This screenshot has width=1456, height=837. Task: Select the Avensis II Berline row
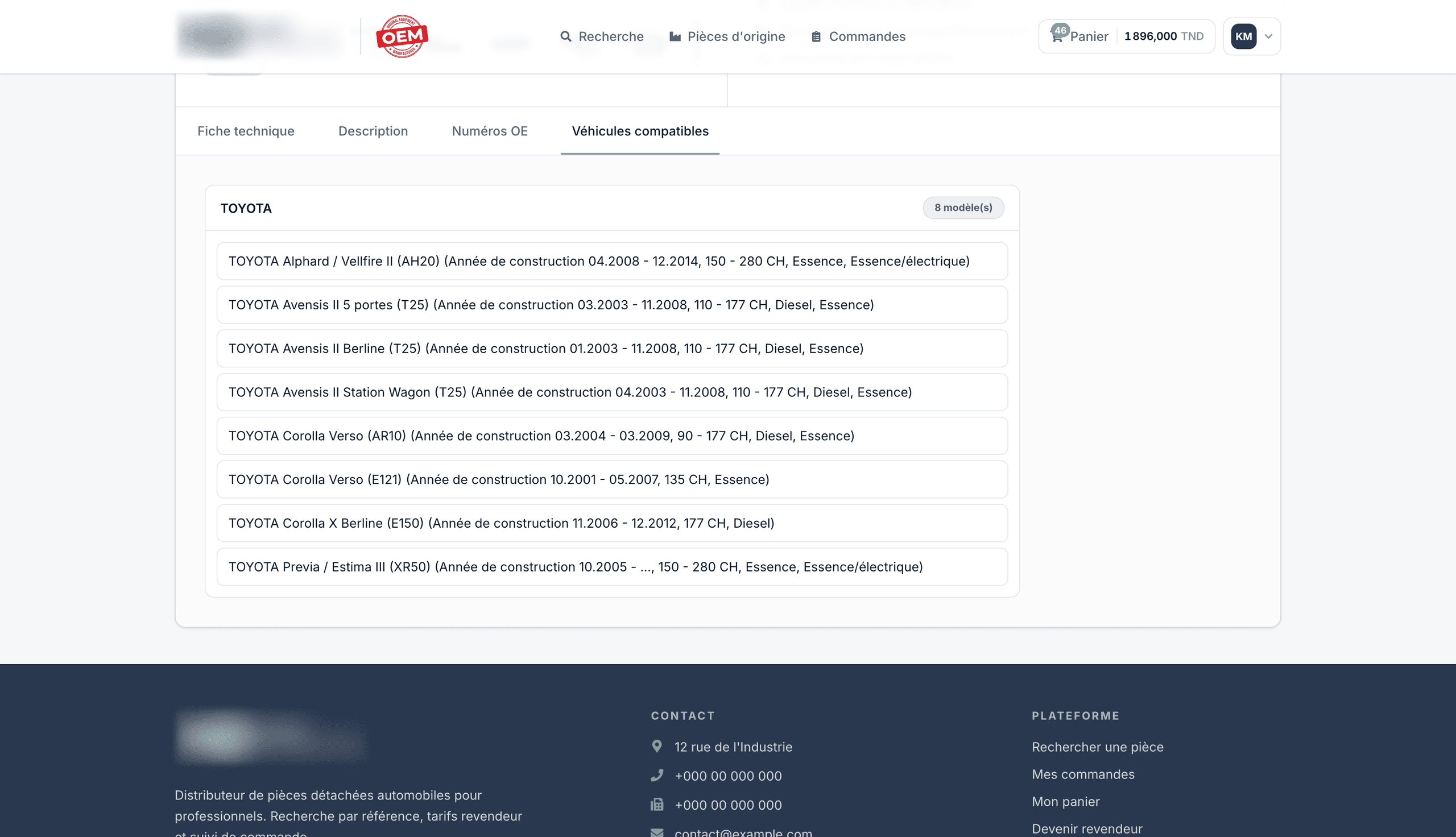(x=612, y=349)
